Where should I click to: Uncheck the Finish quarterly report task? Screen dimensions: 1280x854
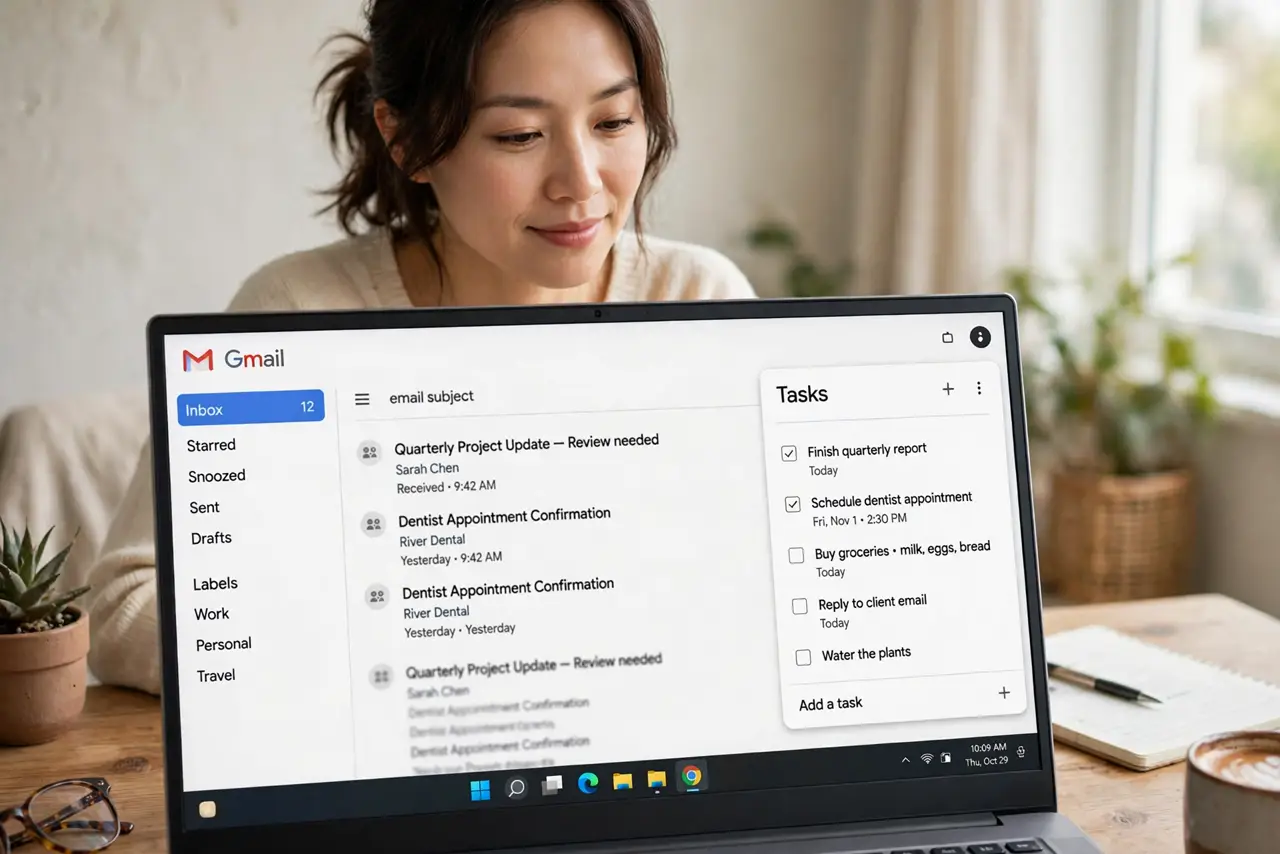789,453
